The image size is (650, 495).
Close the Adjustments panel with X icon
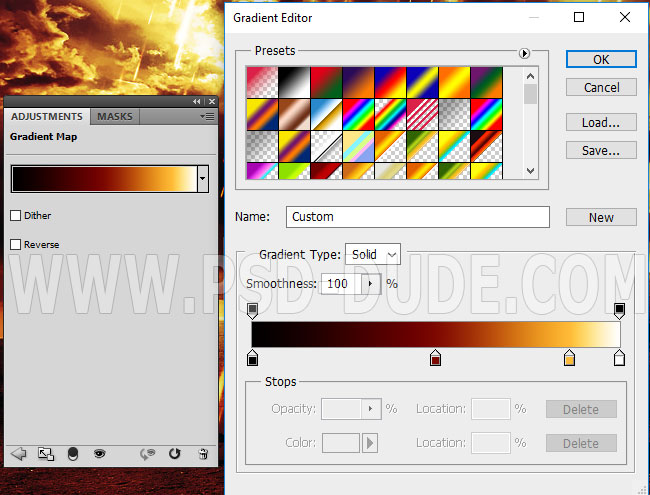coord(212,102)
